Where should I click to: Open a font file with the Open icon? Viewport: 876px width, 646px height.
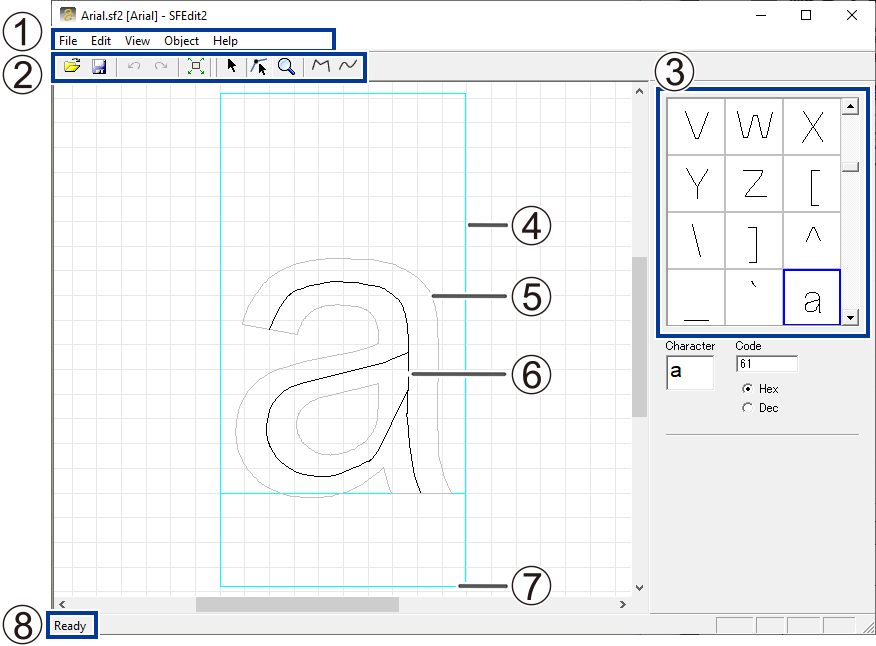pyautogui.click(x=72, y=66)
